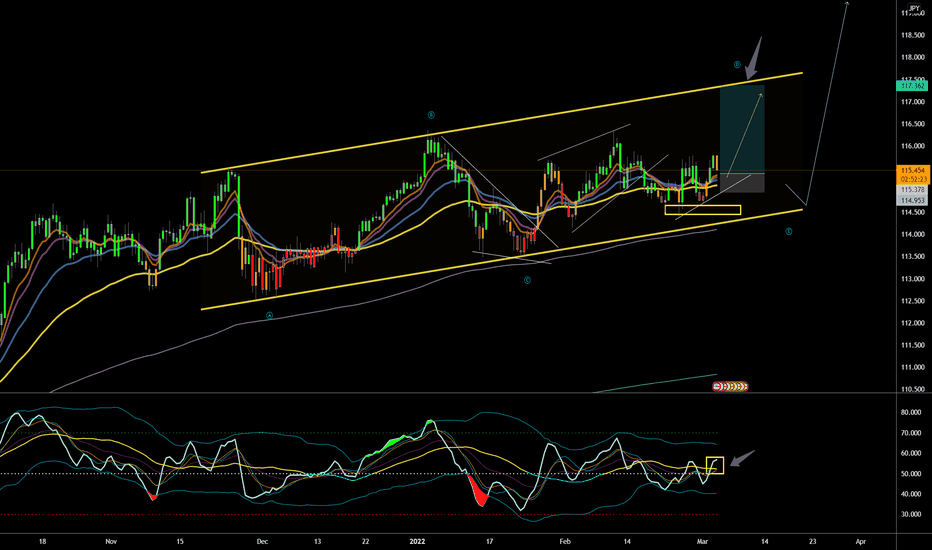Click the green 117.362 price tag
The height and width of the screenshot is (550, 932).
click(912, 86)
